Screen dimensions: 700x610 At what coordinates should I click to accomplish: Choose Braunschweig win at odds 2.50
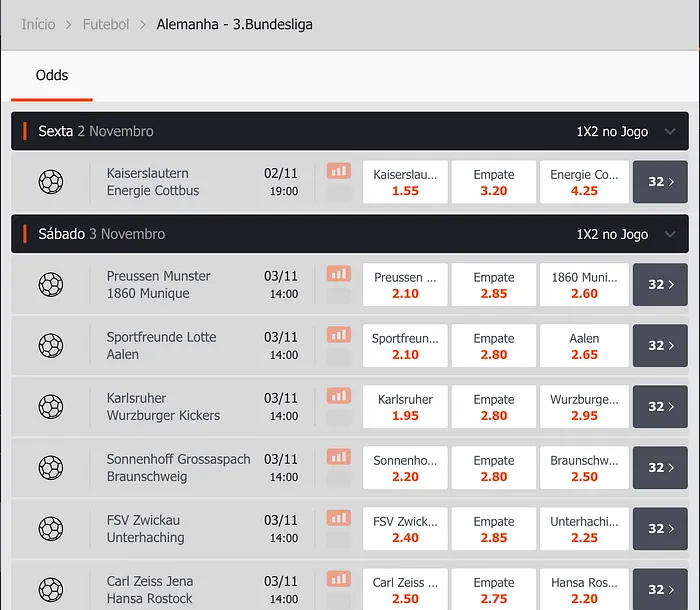tap(584, 468)
